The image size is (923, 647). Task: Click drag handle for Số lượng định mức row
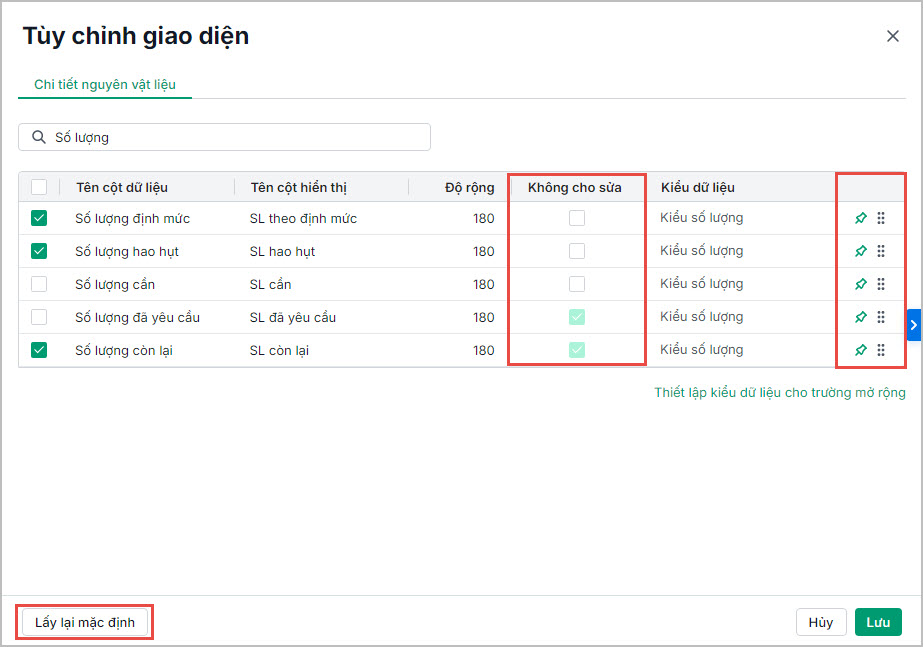click(881, 218)
